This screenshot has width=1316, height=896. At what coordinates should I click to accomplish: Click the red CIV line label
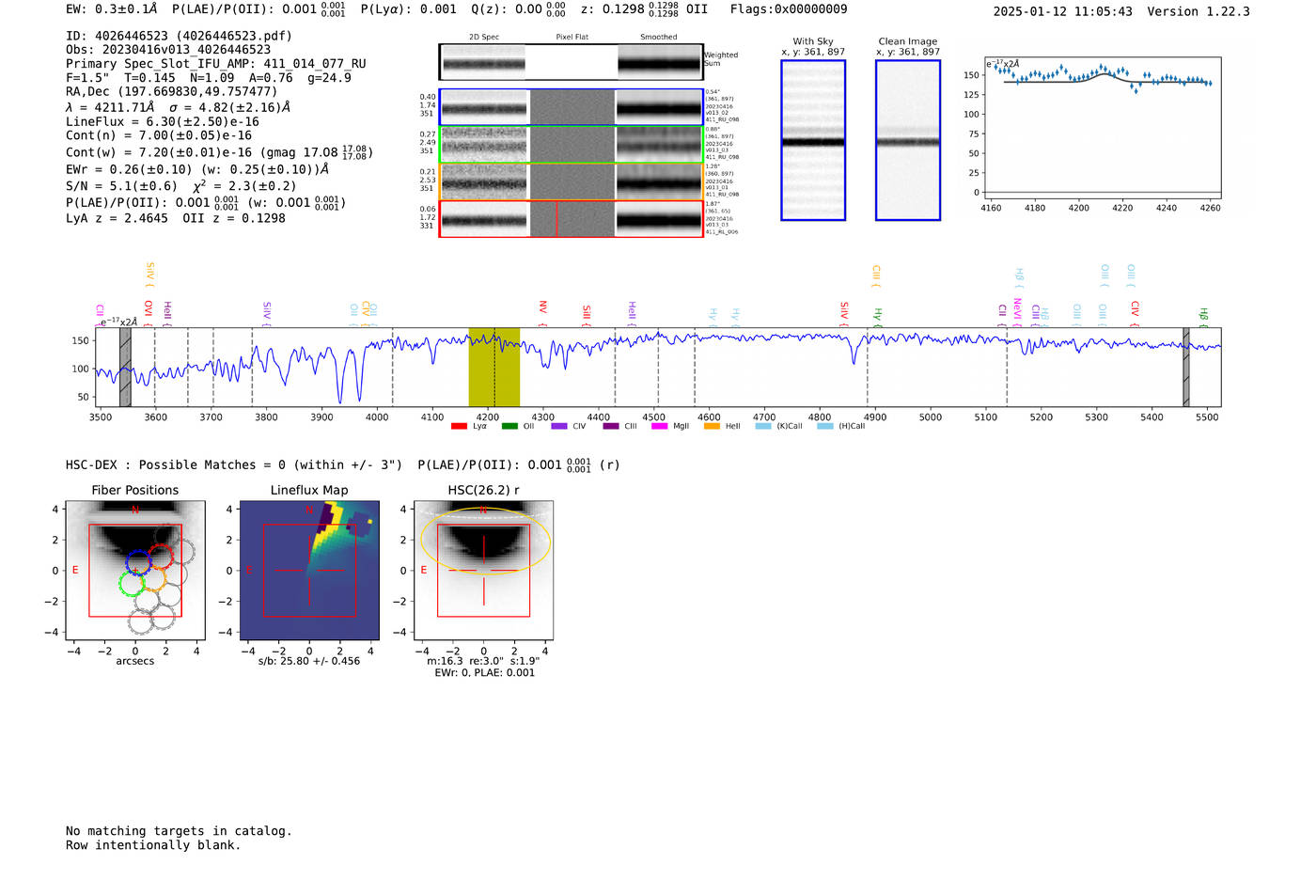click(1135, 313)
